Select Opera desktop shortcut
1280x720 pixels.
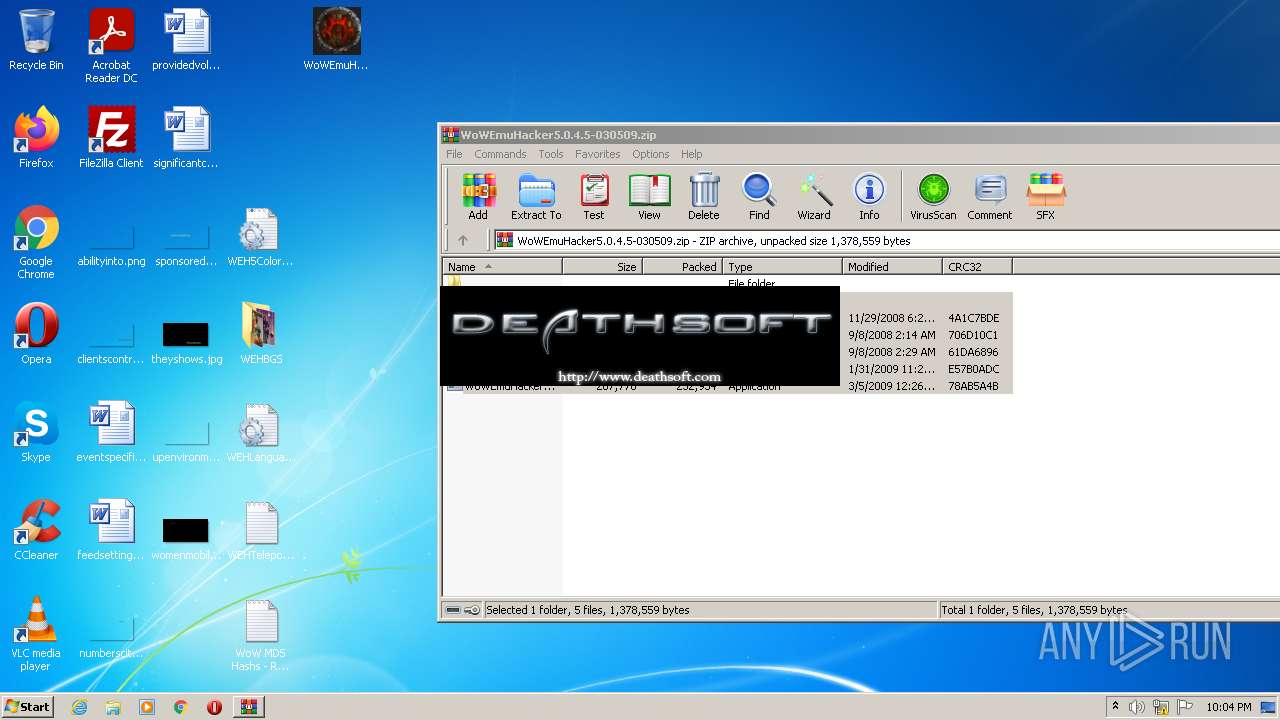pos(36,334)
